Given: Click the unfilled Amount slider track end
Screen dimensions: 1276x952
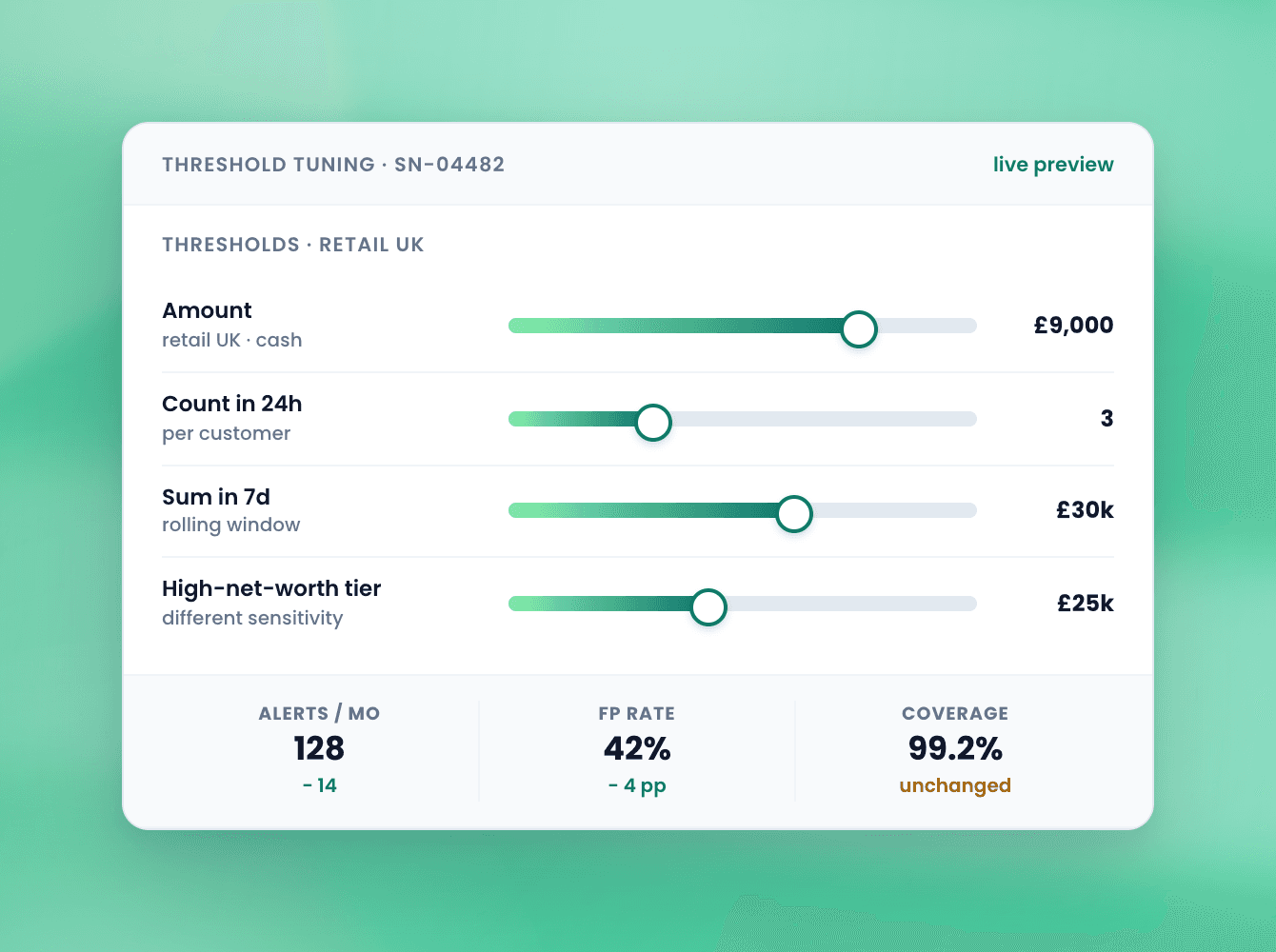Looking at the screenshot, I should [927, 326].
